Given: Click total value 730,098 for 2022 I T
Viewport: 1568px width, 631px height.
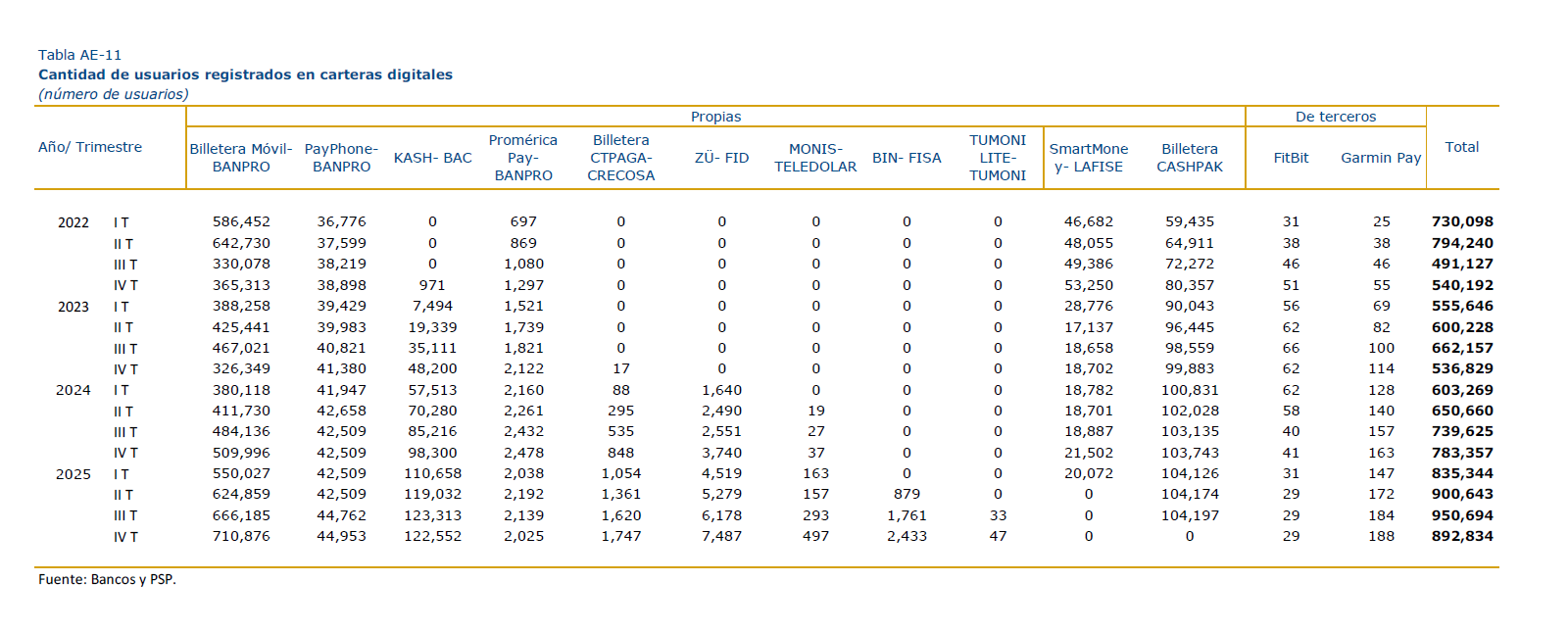Looking at the screenshot, I should tap(1462, 222).
